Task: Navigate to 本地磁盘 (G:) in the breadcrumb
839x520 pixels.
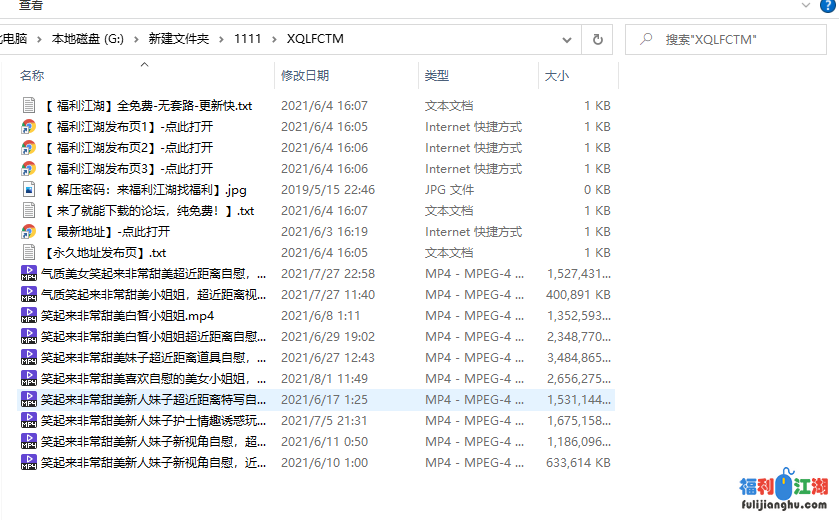Action: (x=91, y=39)
